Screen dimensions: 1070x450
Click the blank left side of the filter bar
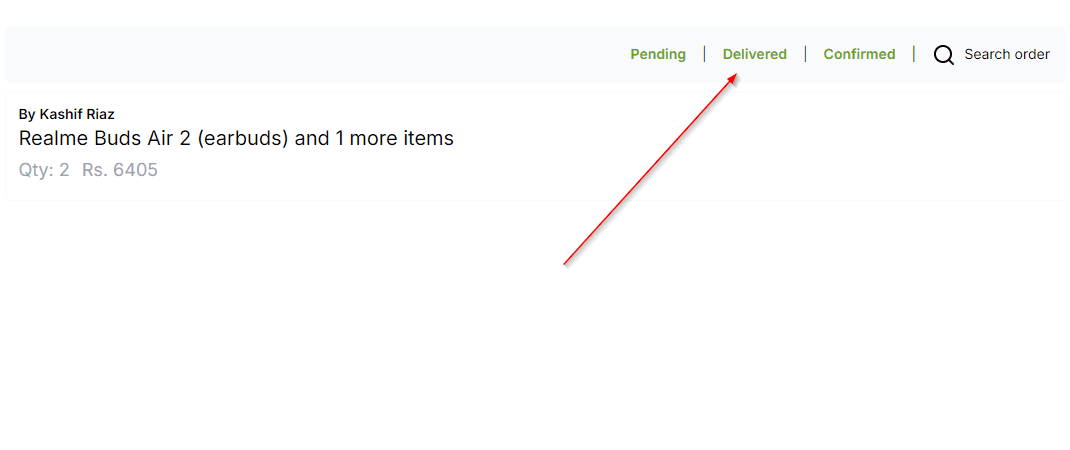click(307, 55)
